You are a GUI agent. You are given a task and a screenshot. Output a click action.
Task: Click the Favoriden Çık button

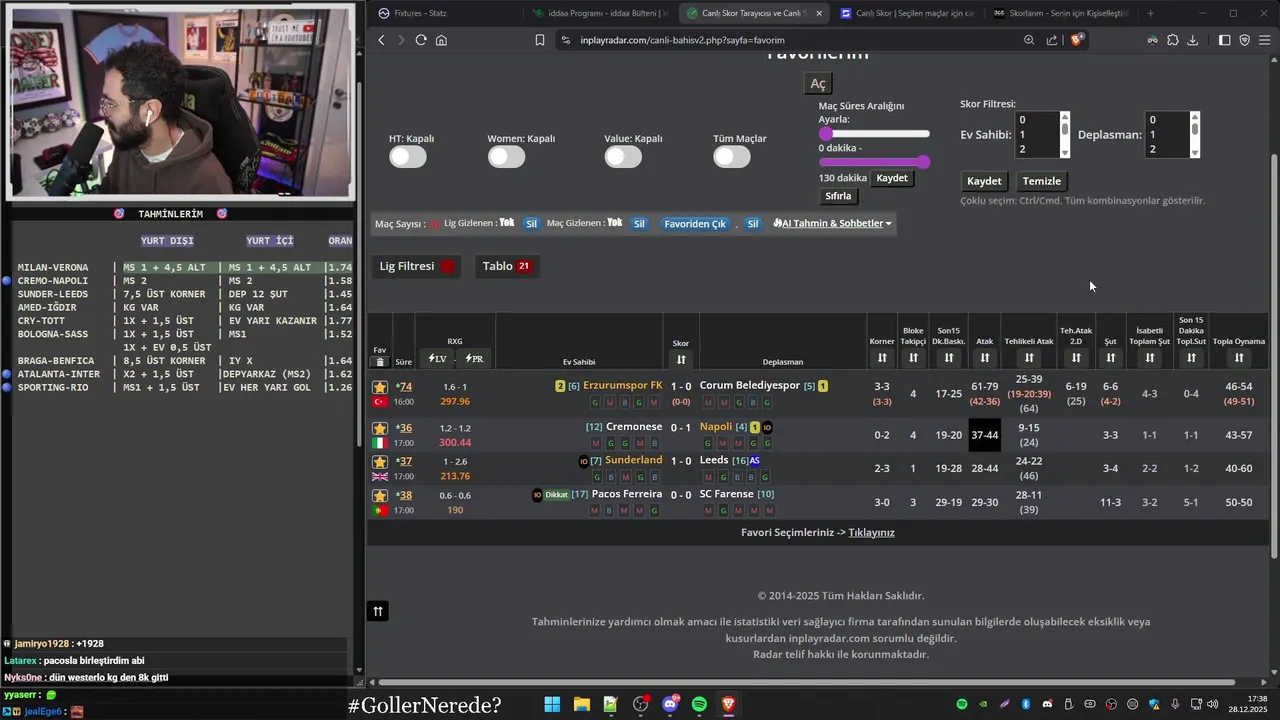click(695, 224)
